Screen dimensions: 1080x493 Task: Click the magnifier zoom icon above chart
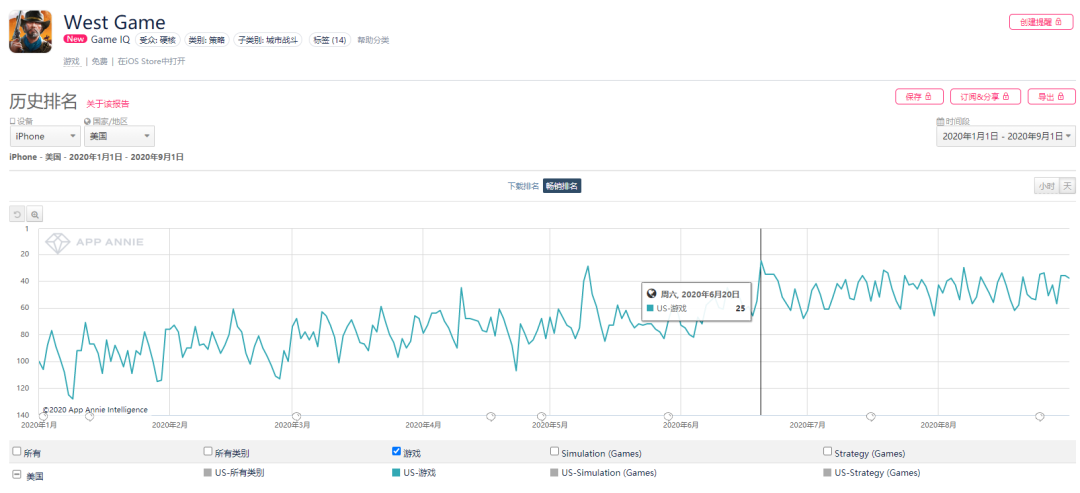tap(35, 214)
